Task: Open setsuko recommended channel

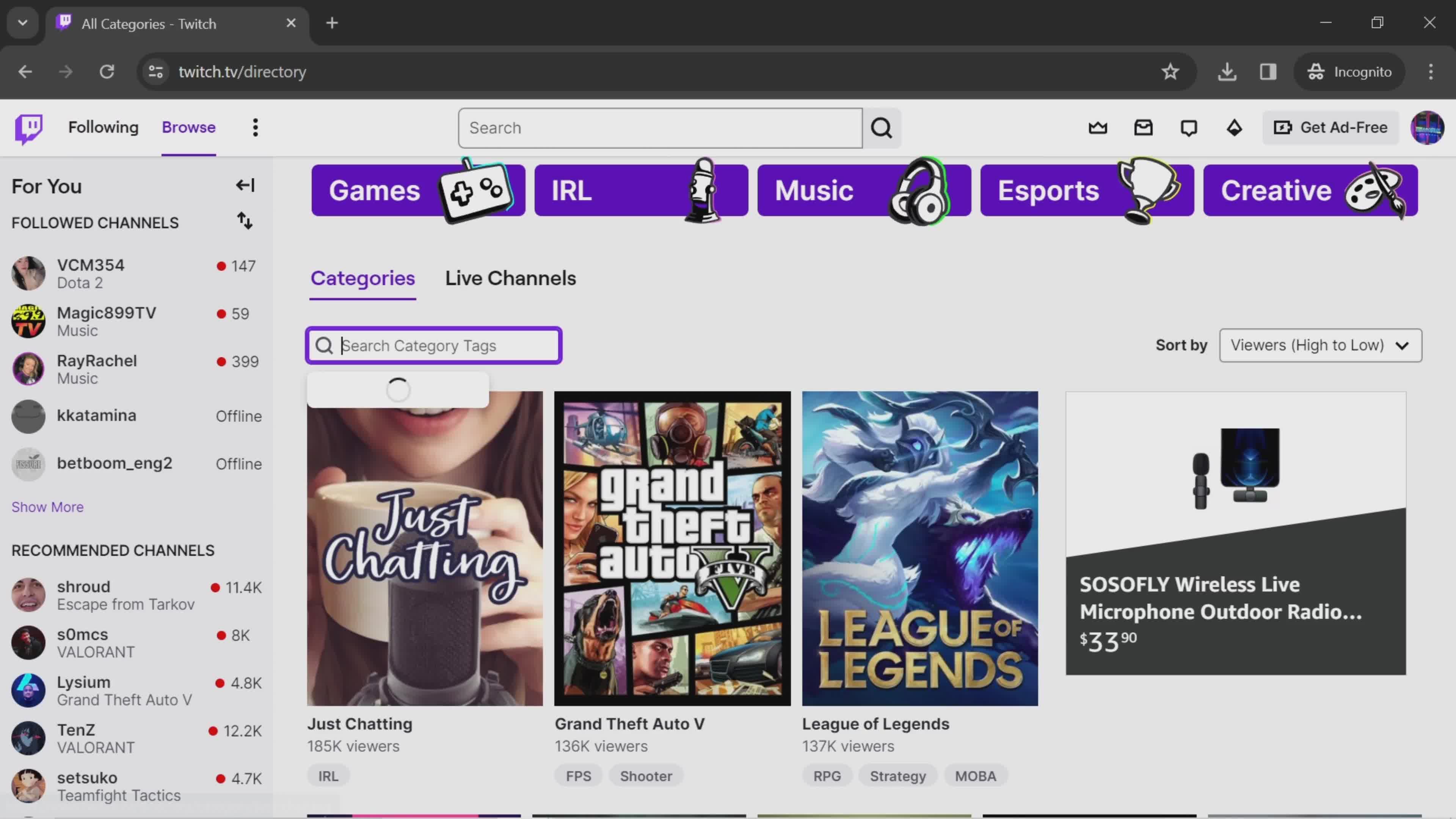Action: pyautogui.click(x=136, y=786)
